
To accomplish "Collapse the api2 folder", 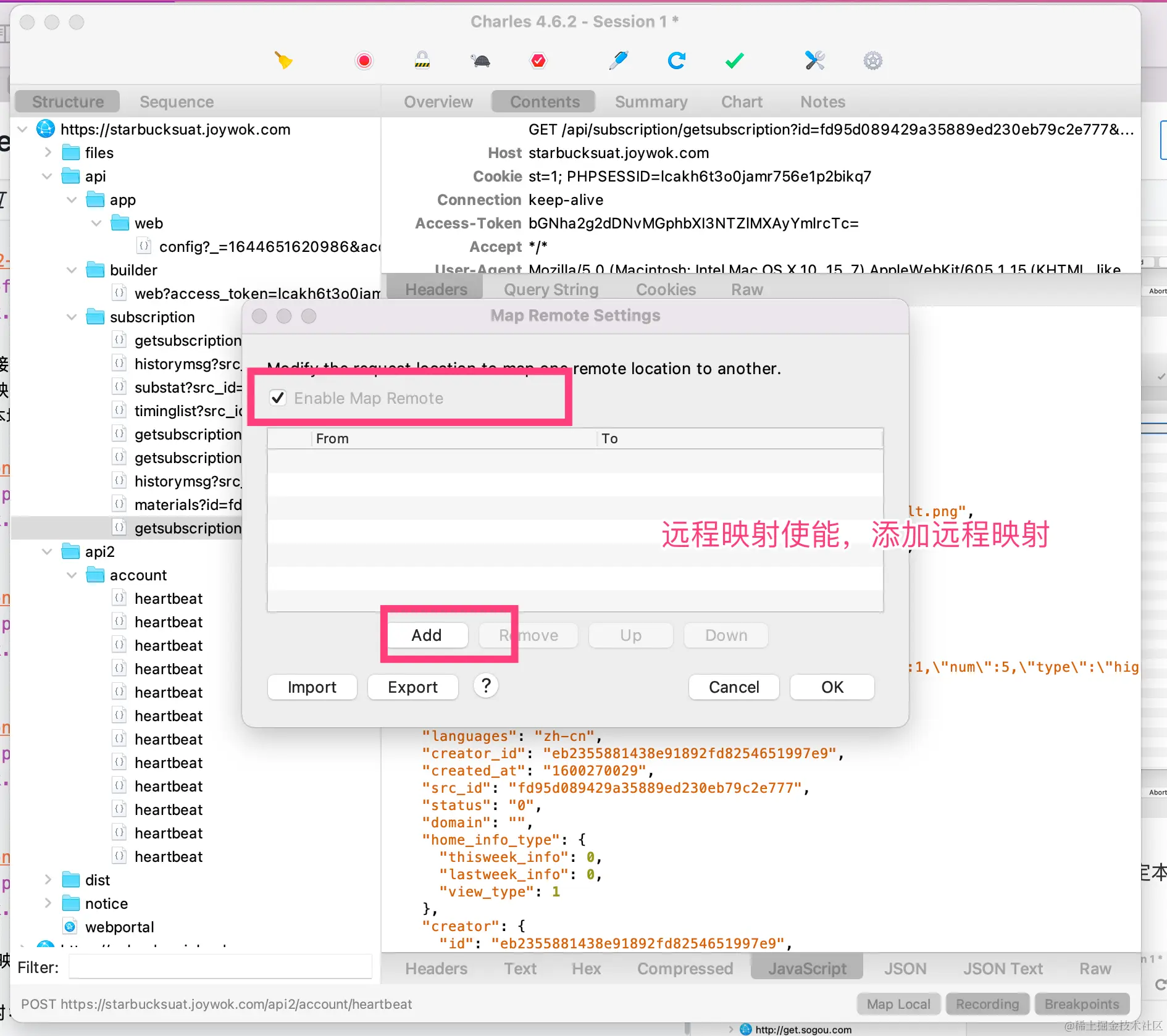I will click(x=48, y=551).
